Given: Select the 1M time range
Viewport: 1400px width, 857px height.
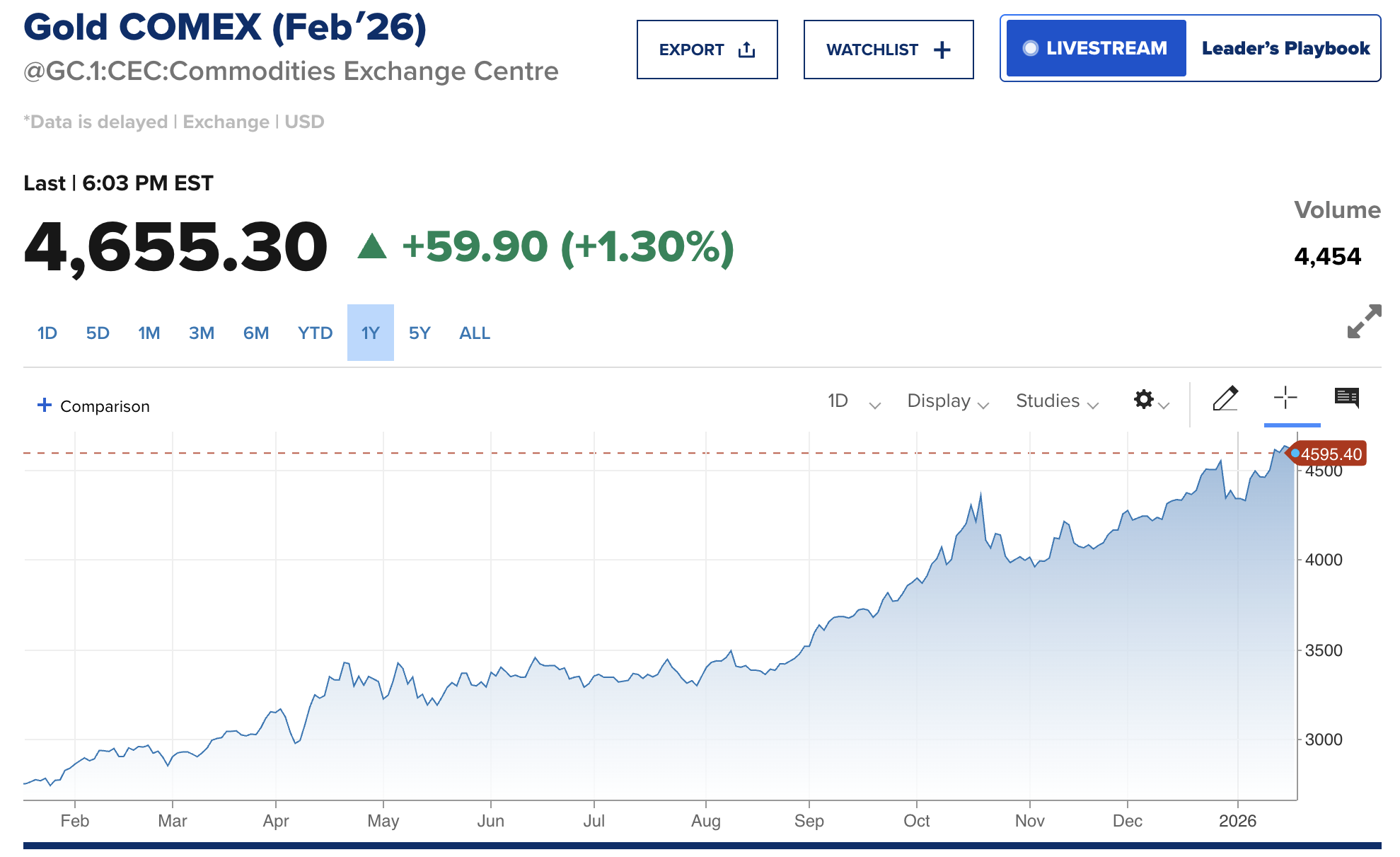Looking at the screenshot, I should [149, 333].
